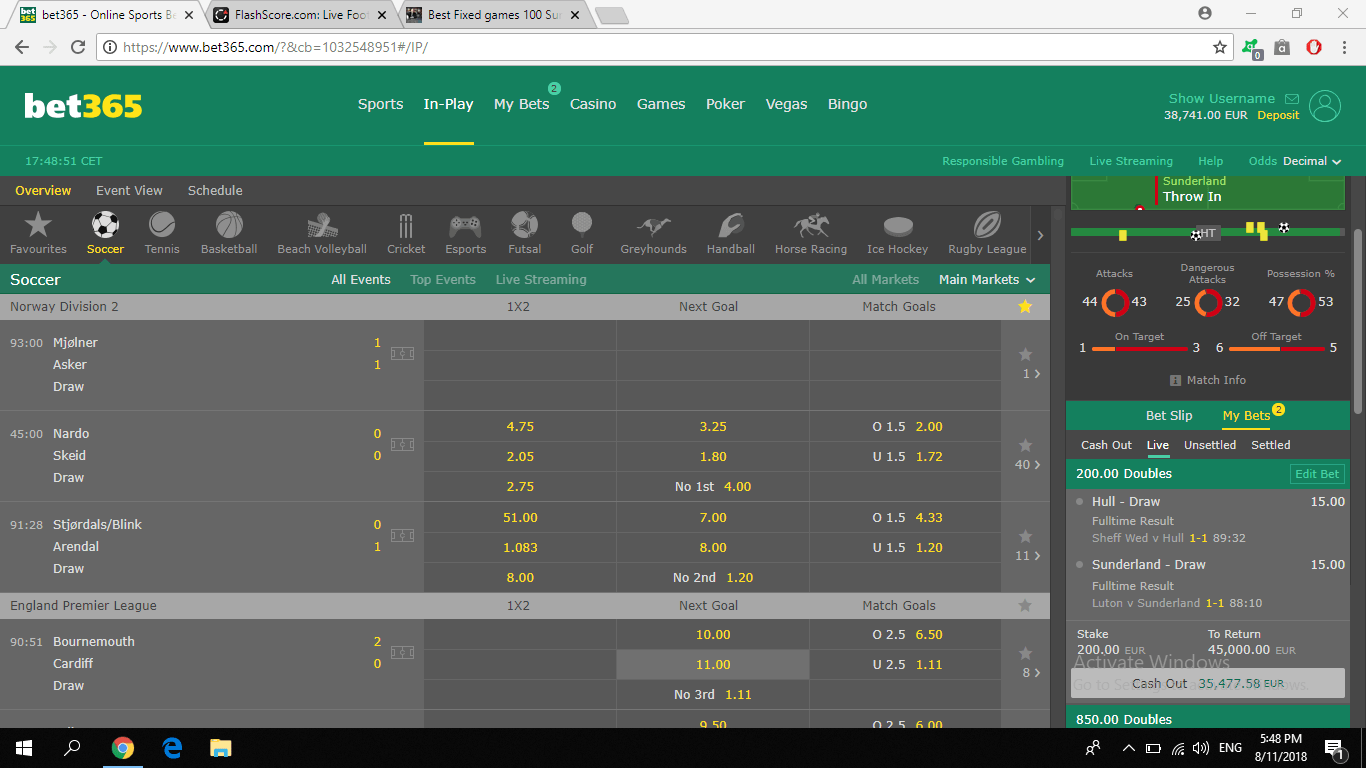Screen dimensions: 1366x768
Task: Favourite the Nardo v Skeid match
Action: 1024,445
